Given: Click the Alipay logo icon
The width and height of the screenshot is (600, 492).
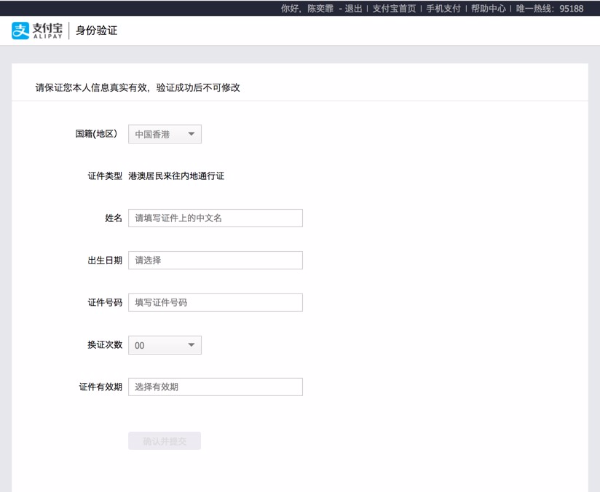Looking at the screenshot, I should (x=21, y=31).
